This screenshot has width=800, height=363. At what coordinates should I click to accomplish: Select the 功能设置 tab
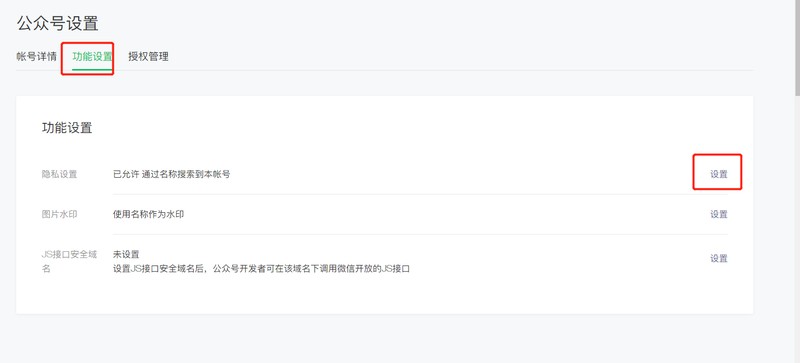[x=92, y=57]
